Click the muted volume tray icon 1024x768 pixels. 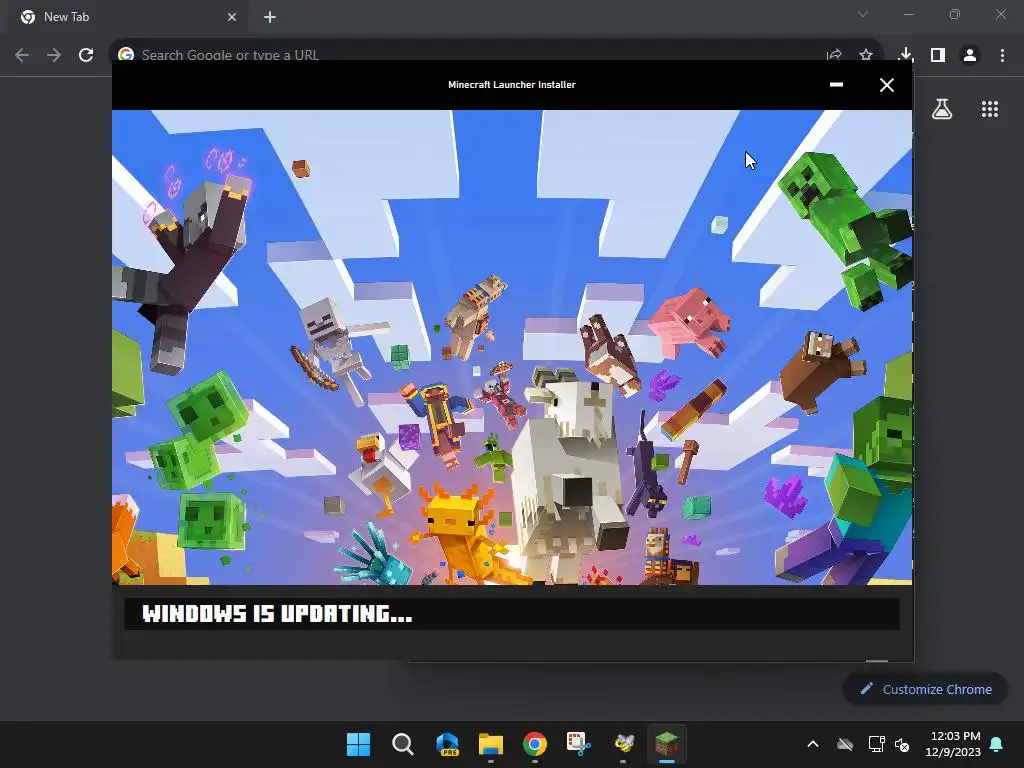point(903,744)
